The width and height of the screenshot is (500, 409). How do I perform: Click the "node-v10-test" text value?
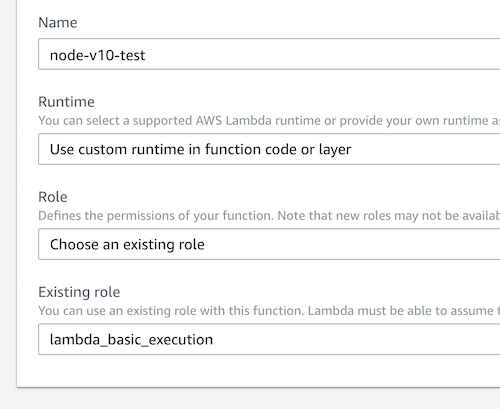(97, 55)
